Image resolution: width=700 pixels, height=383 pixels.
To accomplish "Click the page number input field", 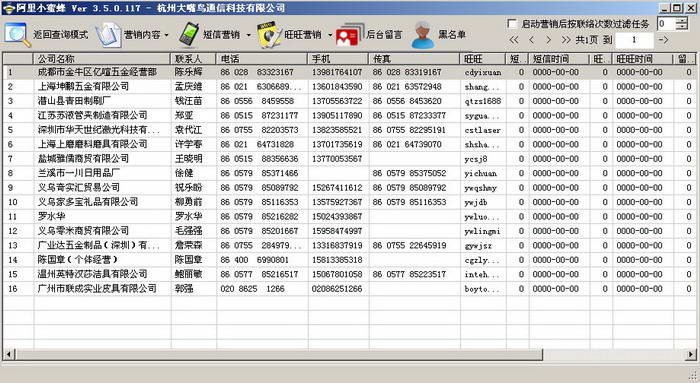I will 634,40.
